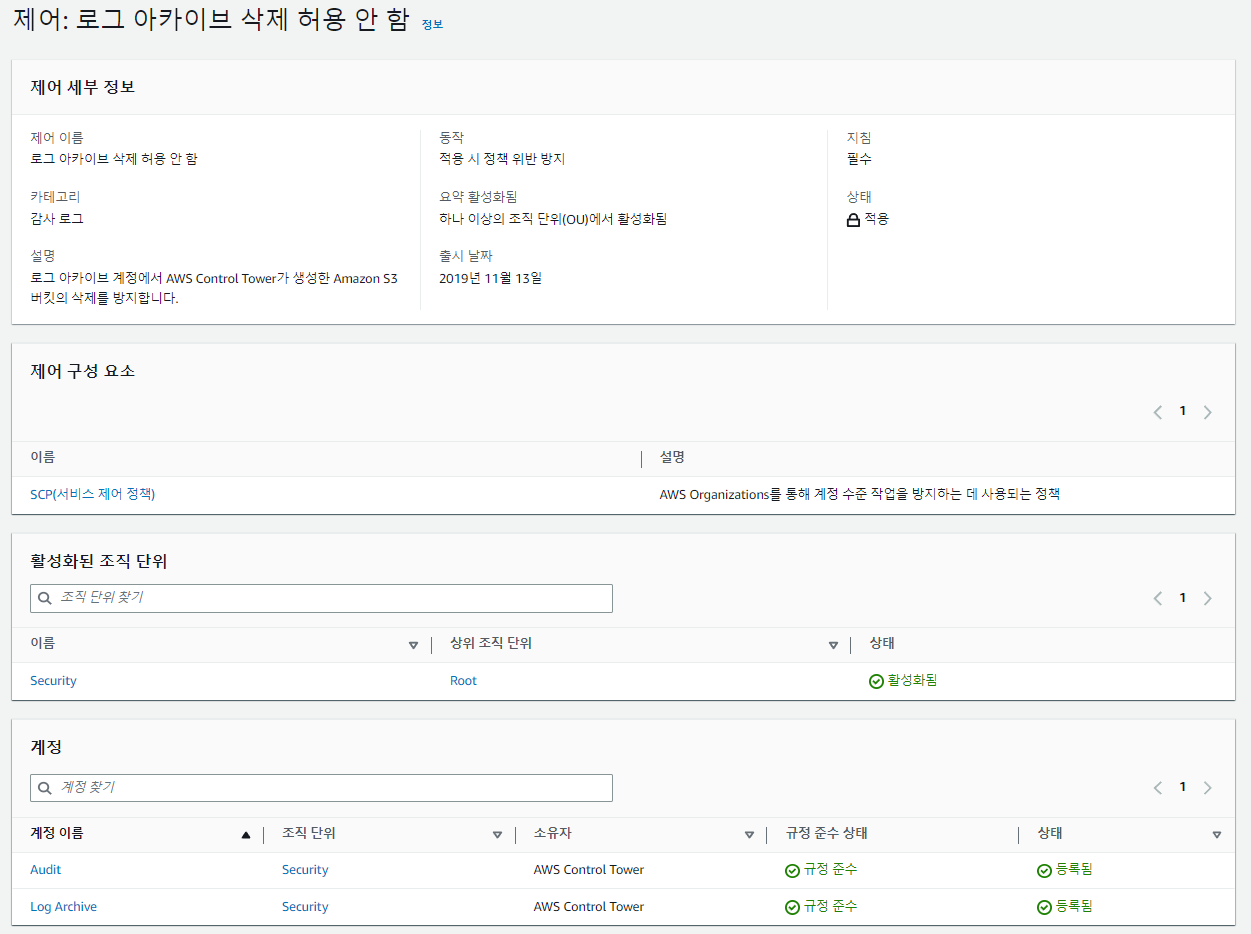Image resolution: width=1251 pixels, height=934 pixels.
Task: Open the Security OU link in the Log Archive row
Action: coord(305,907)
